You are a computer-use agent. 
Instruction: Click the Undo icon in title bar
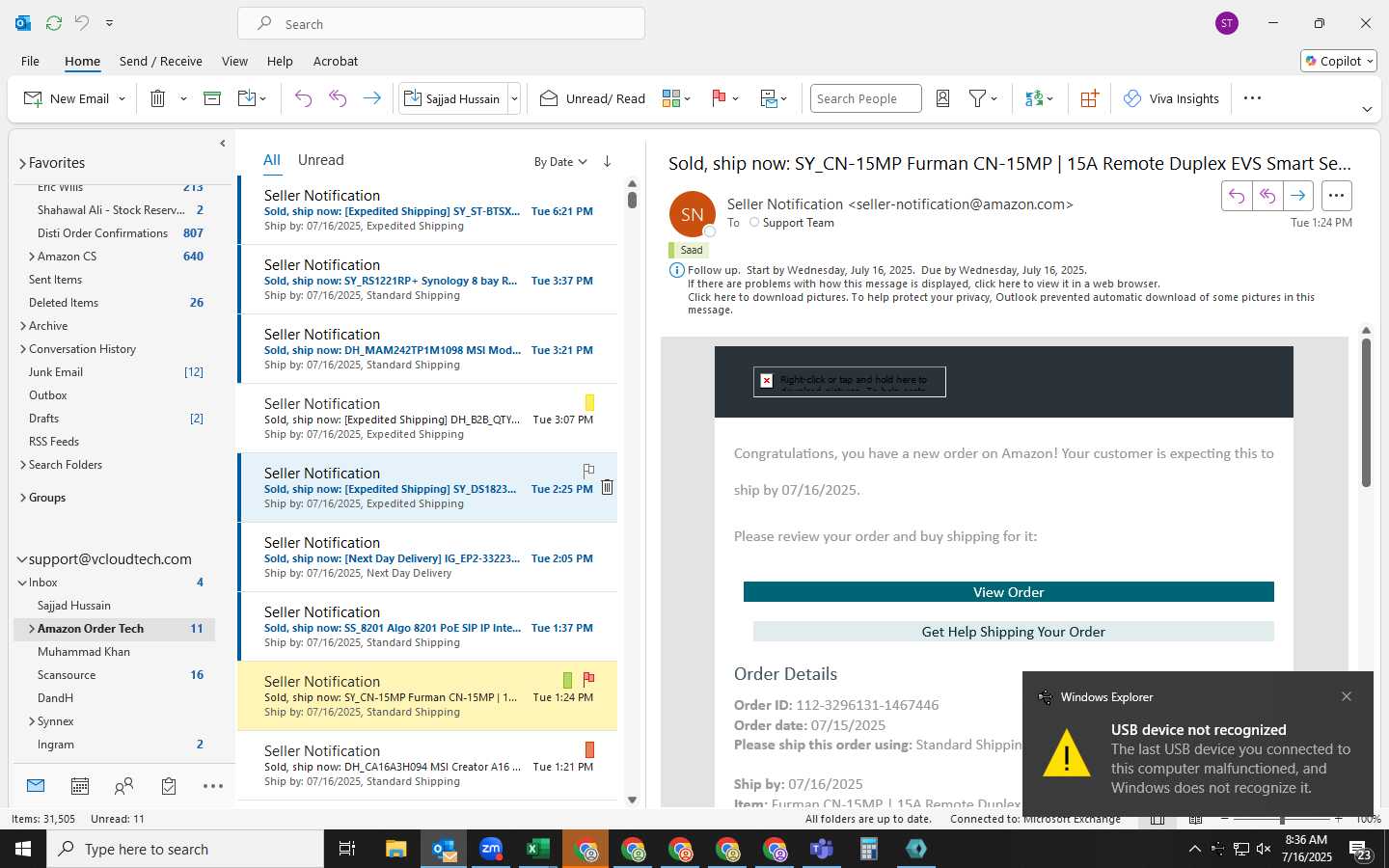pyautogui.click(x=82, y=22)
